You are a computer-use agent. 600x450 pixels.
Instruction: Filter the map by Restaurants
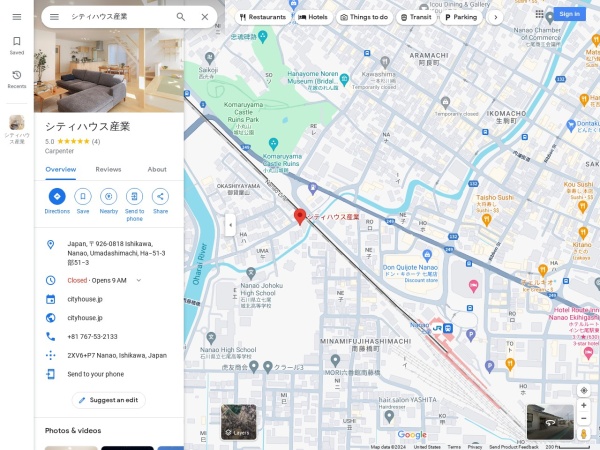(x=262, y=17)
